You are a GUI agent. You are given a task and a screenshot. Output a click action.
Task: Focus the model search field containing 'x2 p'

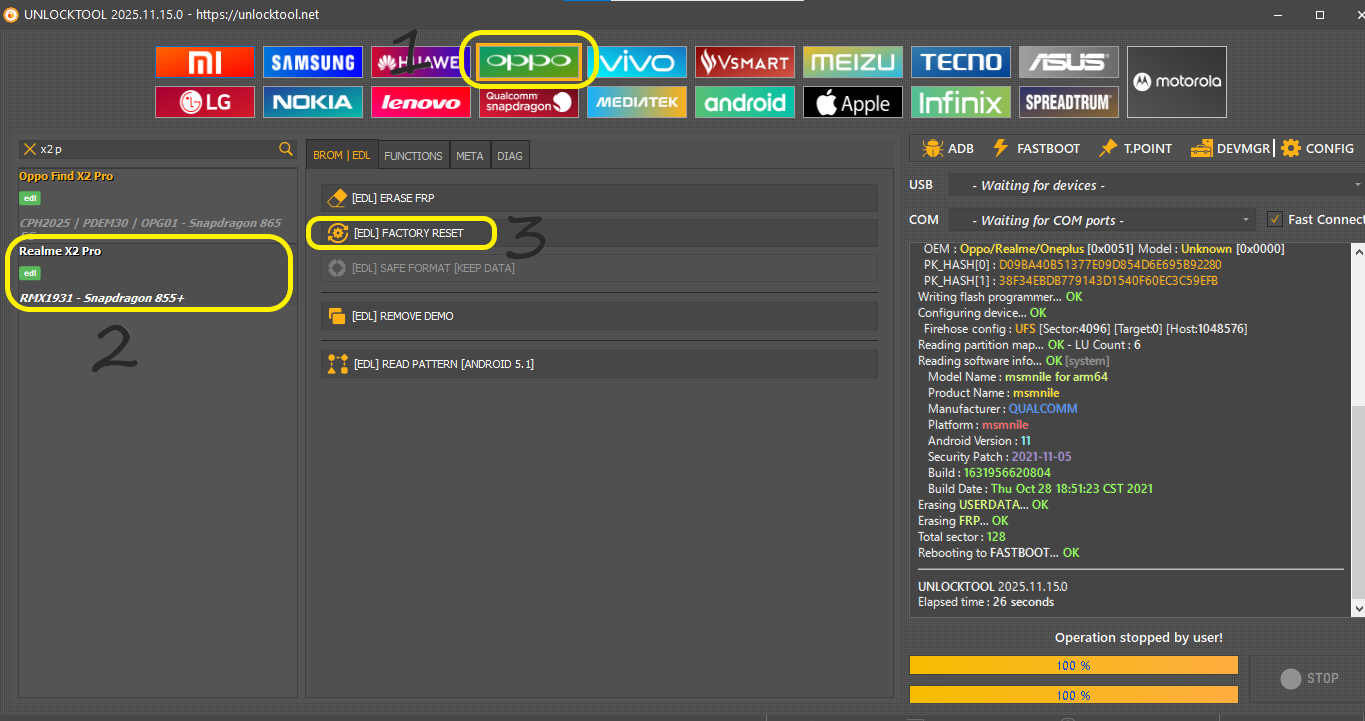tap(158, 149)
